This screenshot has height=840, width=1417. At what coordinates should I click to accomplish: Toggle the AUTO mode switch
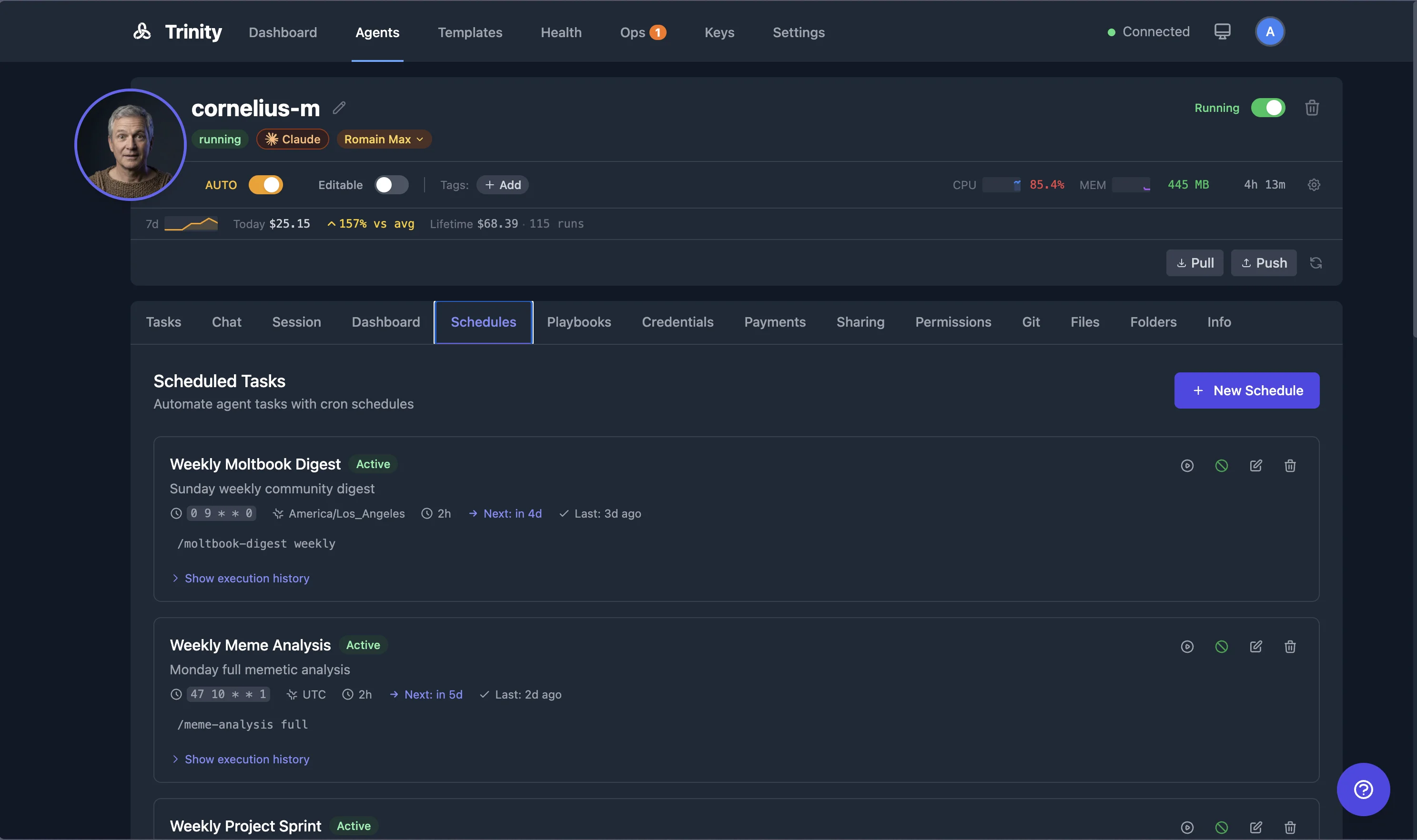point(265,185)
